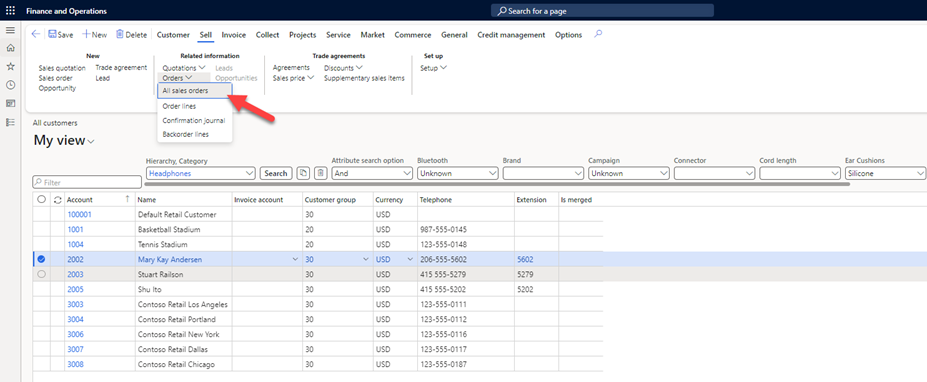Image resolution: width=927 pixels, height=382 pixels.
Task: Go to the Home sidebar icon
Action: click(x=10, y=48)
